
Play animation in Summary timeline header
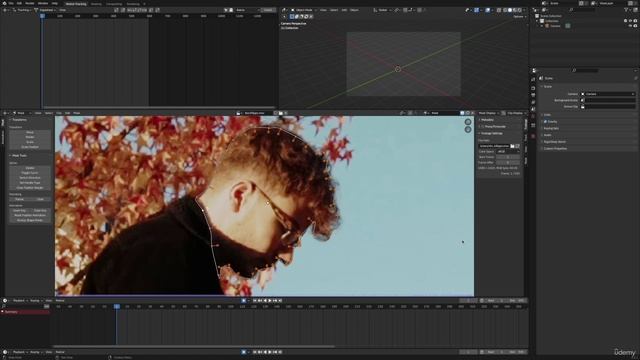270,300
